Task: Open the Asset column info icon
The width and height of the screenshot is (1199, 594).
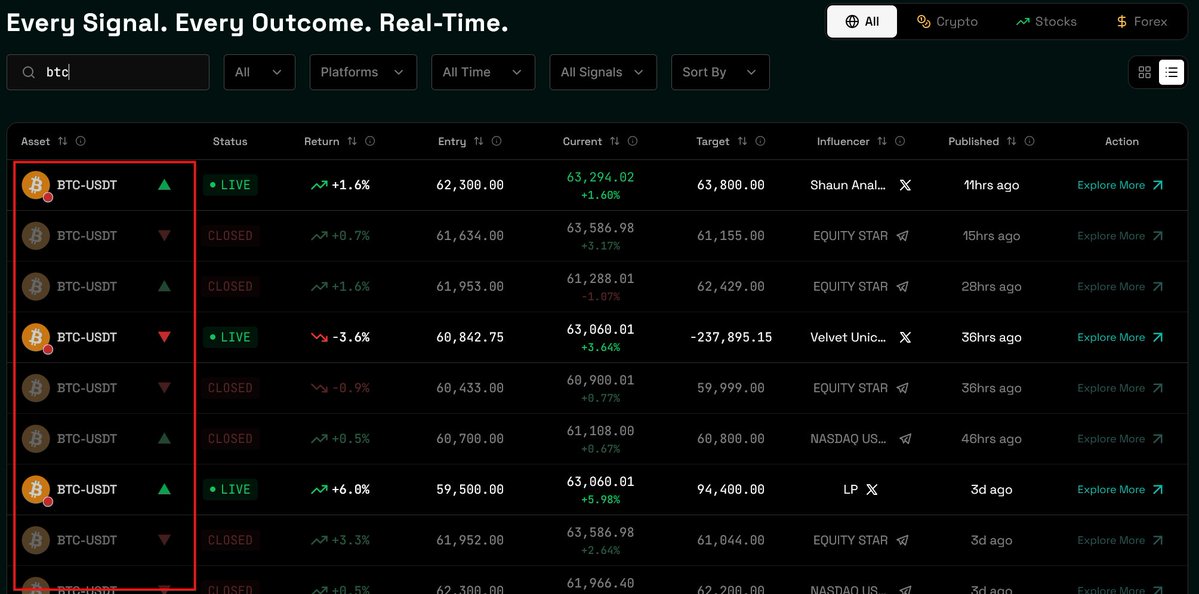Action: (x=80, y=141)
